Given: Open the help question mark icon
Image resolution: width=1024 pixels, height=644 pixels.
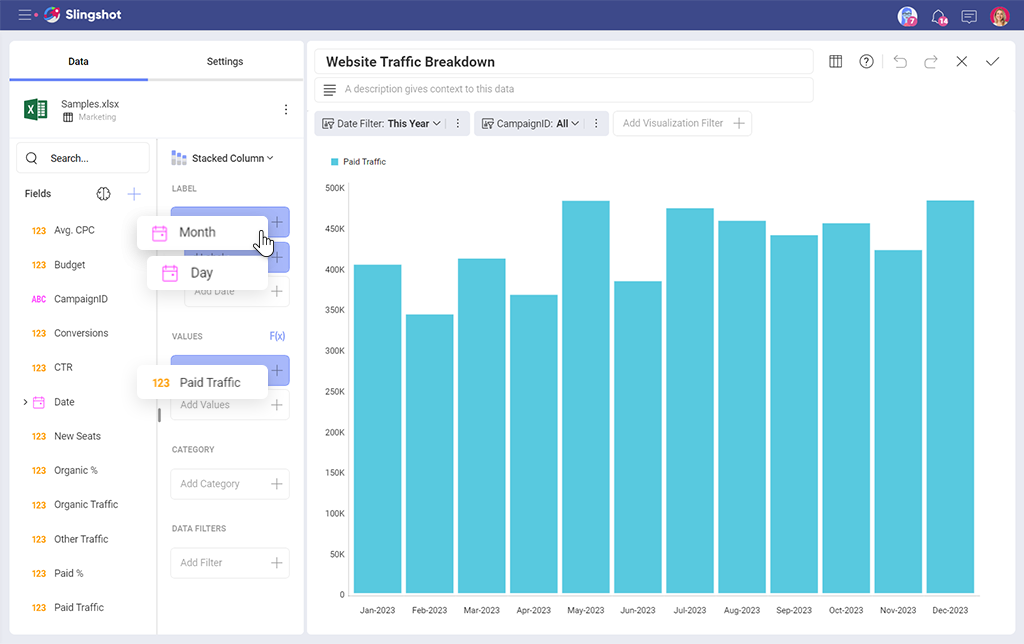Looking at the screenshot, I should click(866, 62).
